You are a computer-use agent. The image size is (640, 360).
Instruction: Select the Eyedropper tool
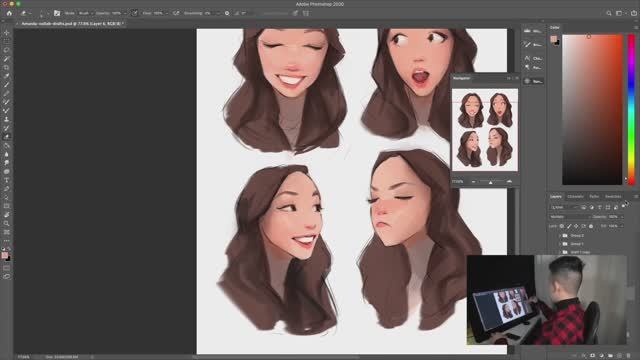point(6,76)
